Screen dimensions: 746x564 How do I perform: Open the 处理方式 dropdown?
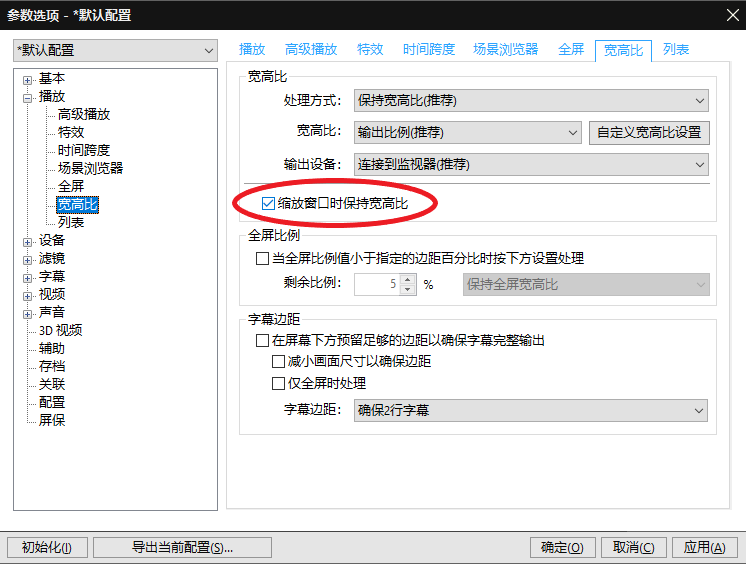(531, 100)
